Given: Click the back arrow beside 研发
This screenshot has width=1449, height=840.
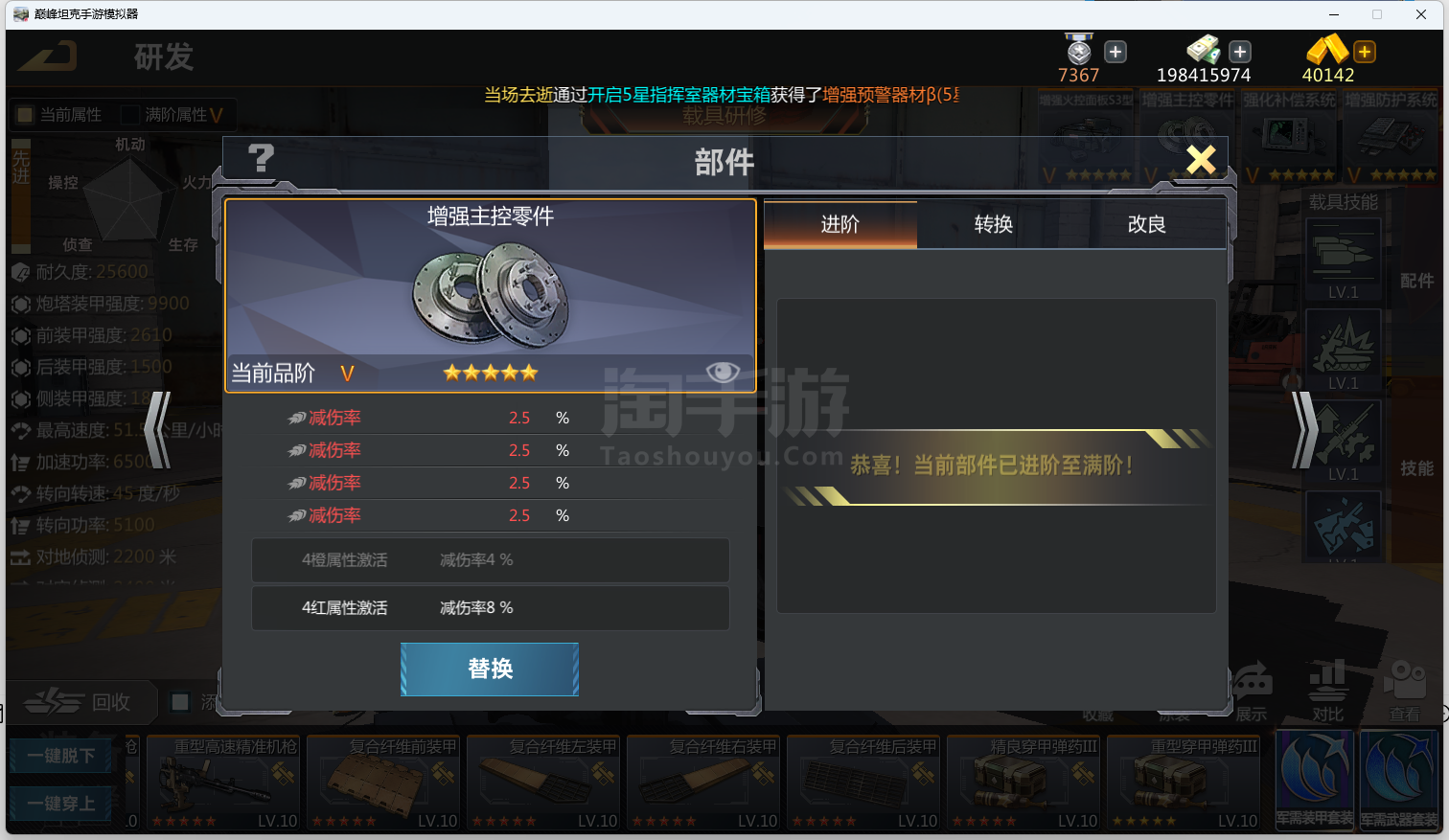Looking at the screenshot, I should [48, 57].
